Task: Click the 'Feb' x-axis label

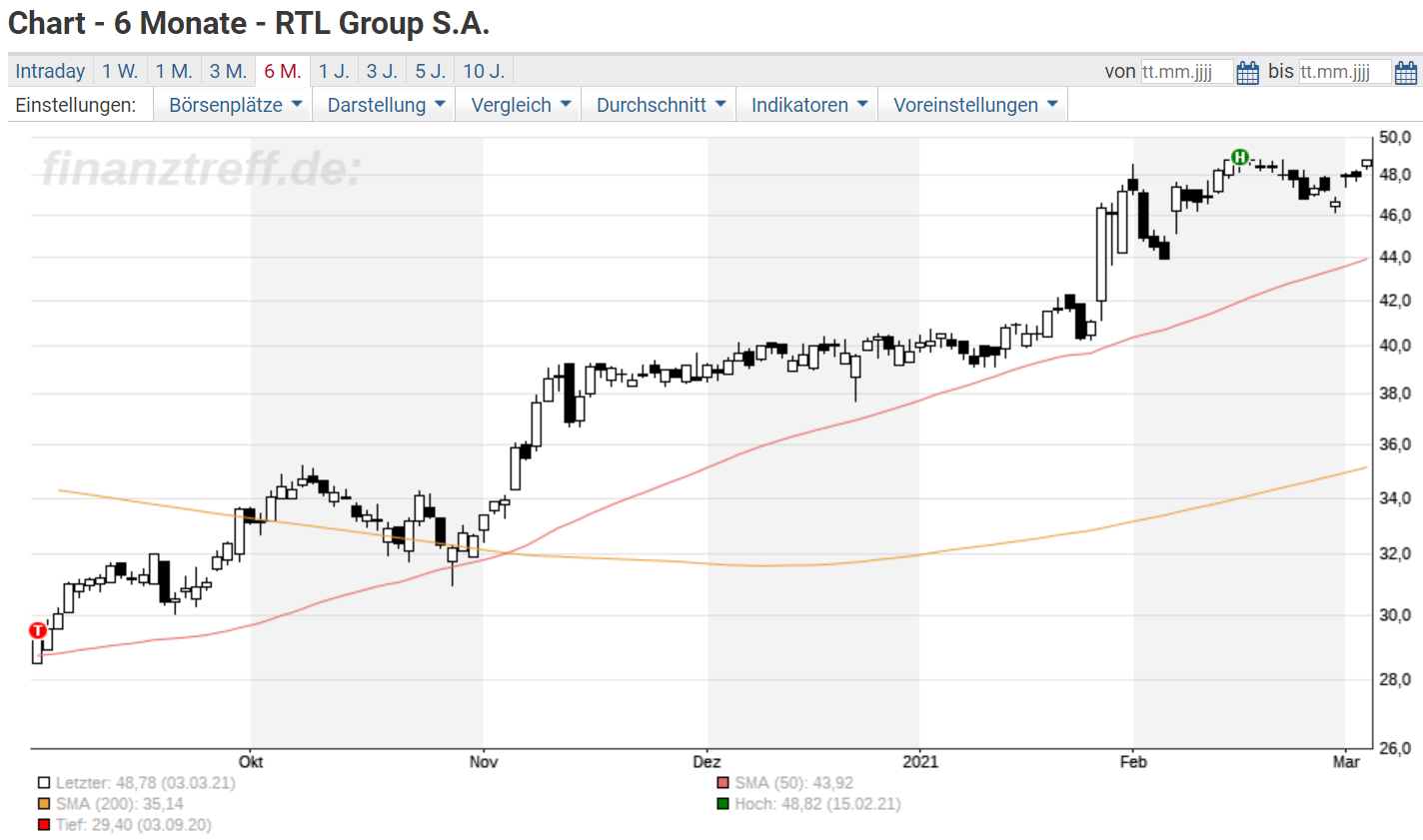Action: point(1133,762)
